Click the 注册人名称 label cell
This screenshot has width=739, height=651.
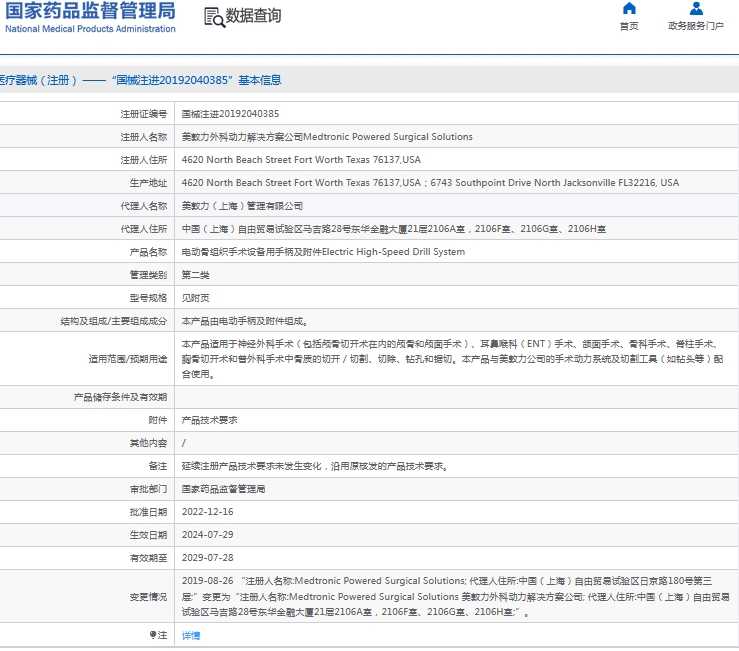(x=144, y=137)
